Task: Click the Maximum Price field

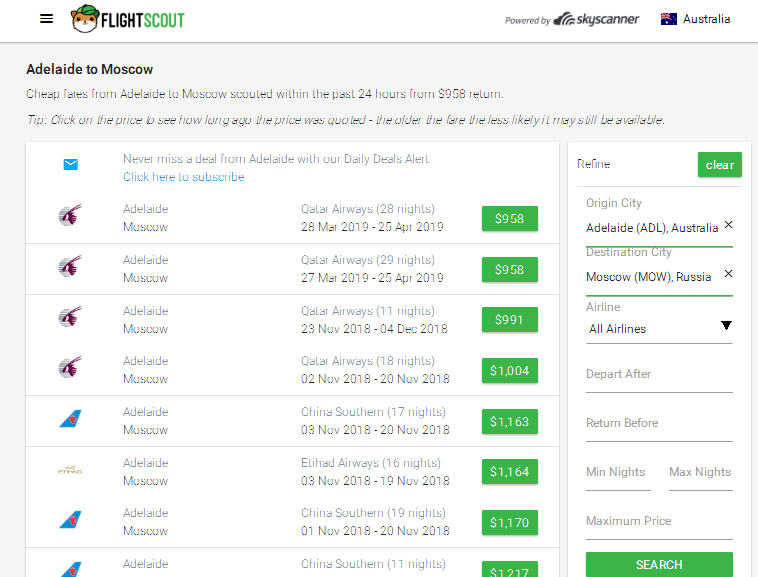Action: (659, 521)
